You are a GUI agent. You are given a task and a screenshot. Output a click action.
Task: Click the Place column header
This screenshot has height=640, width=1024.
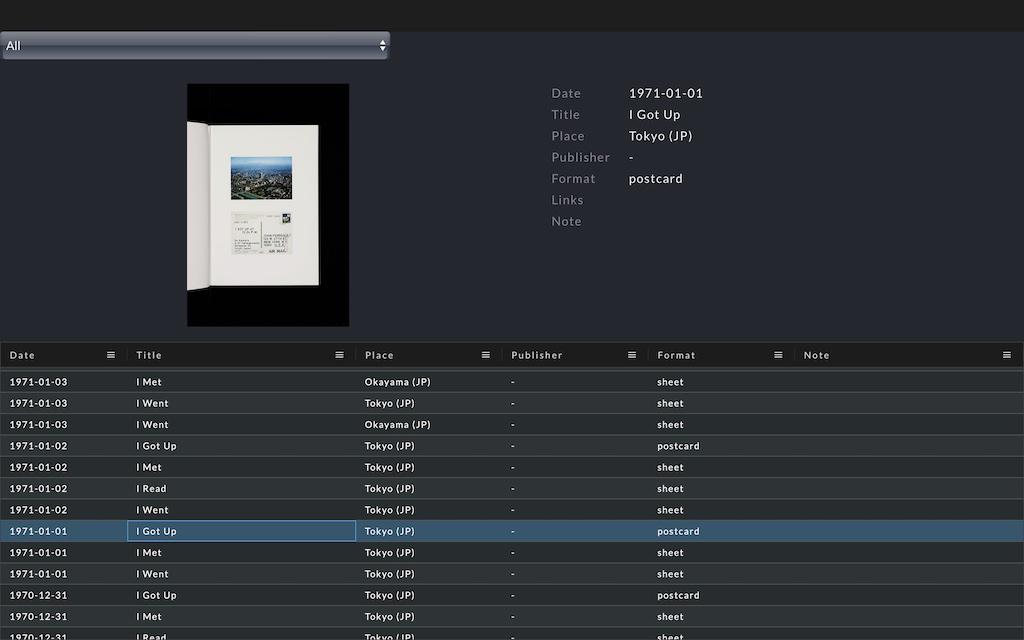tap(379, 355)
